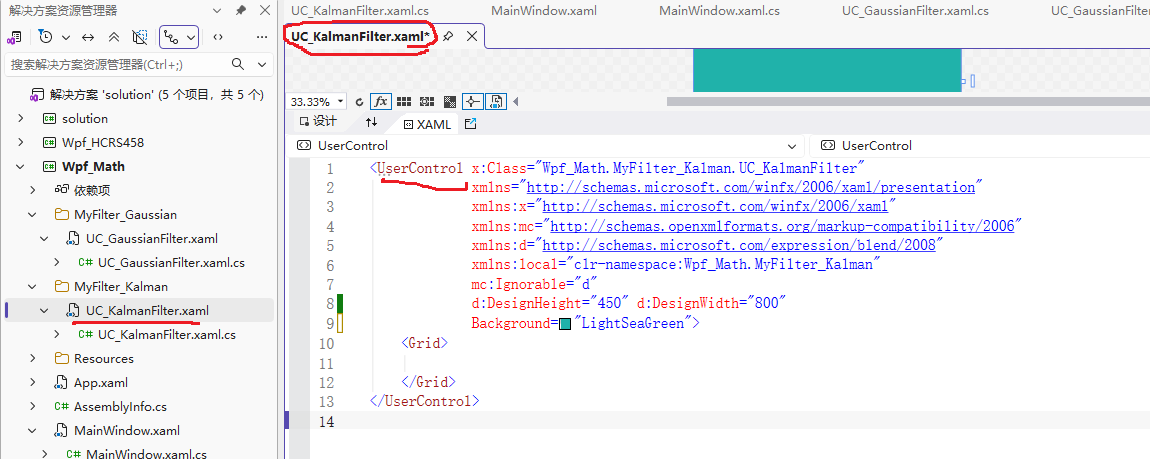Open the three-dots more options in Solution Explorer
Image resolution: width=1150 pixels, height=459 pixels.
point(262,37)
